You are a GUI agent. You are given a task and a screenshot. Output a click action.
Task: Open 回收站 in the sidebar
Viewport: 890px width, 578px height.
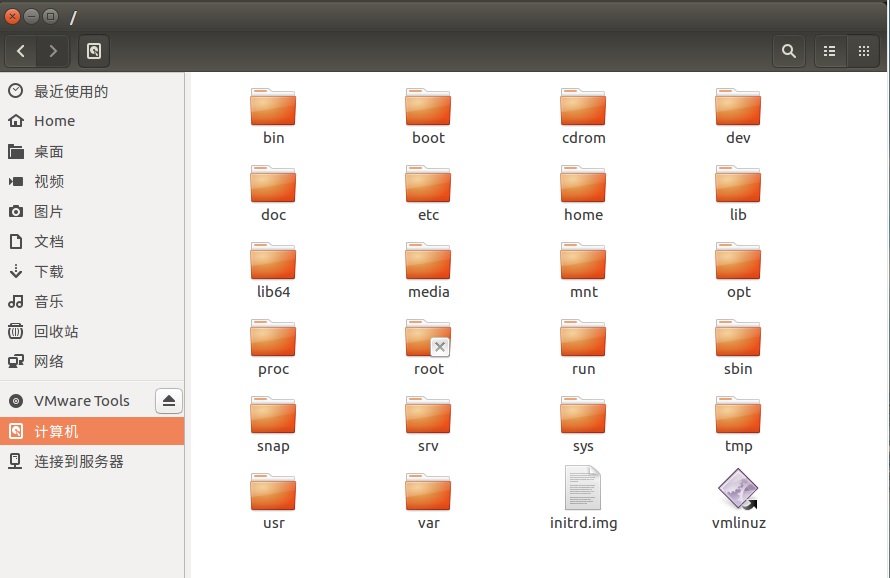(92, 332)
